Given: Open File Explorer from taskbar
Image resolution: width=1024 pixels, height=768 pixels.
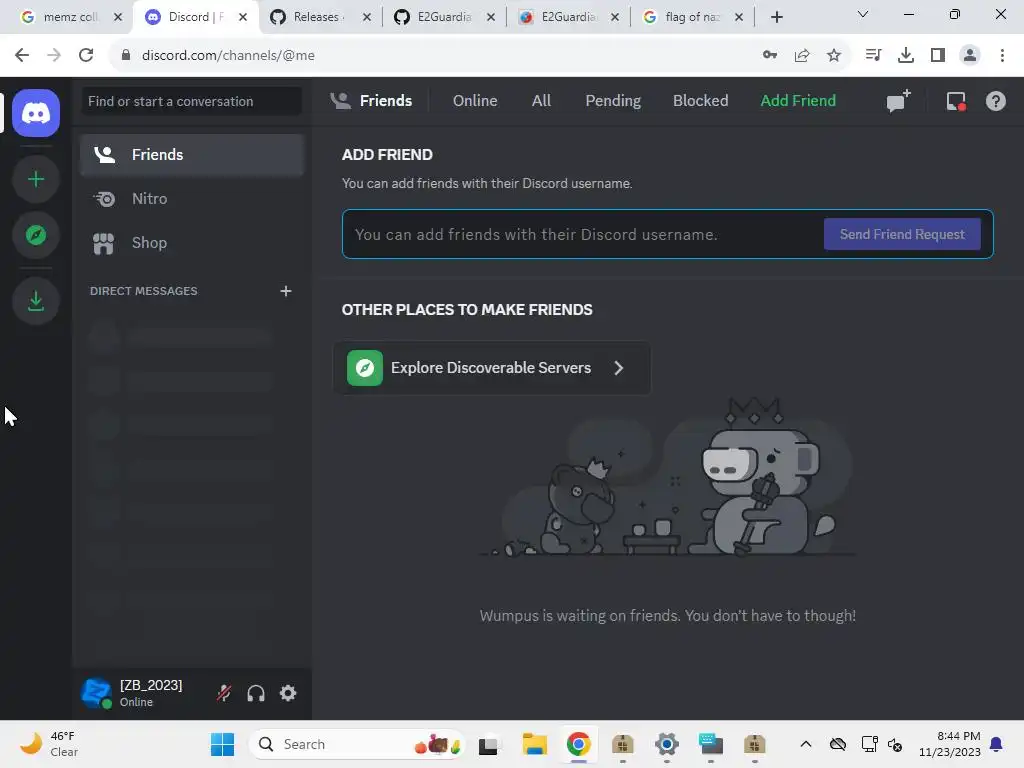Looking at the screenshot, I should point(534,744).
